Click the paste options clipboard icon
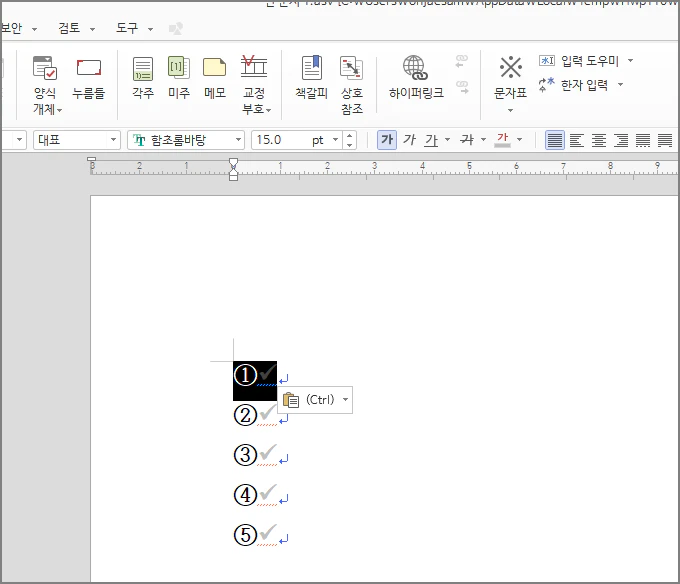Viewport: 680px width, 584px height. pos(291,400)
